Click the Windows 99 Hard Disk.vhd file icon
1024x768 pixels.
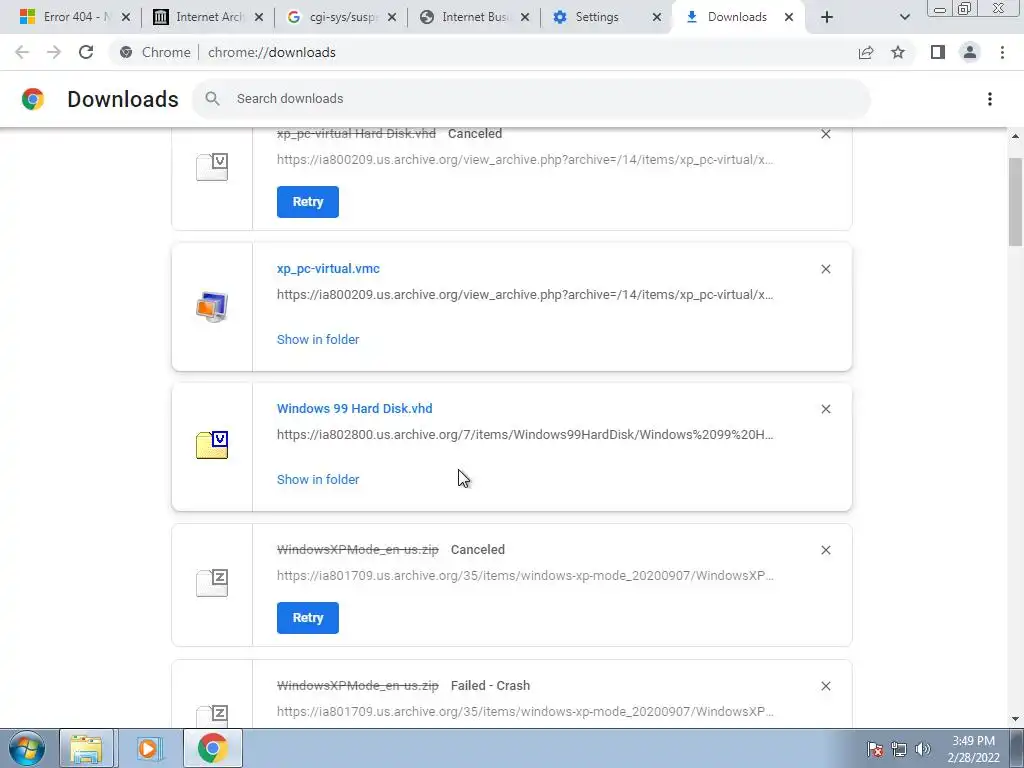[212, 445]
